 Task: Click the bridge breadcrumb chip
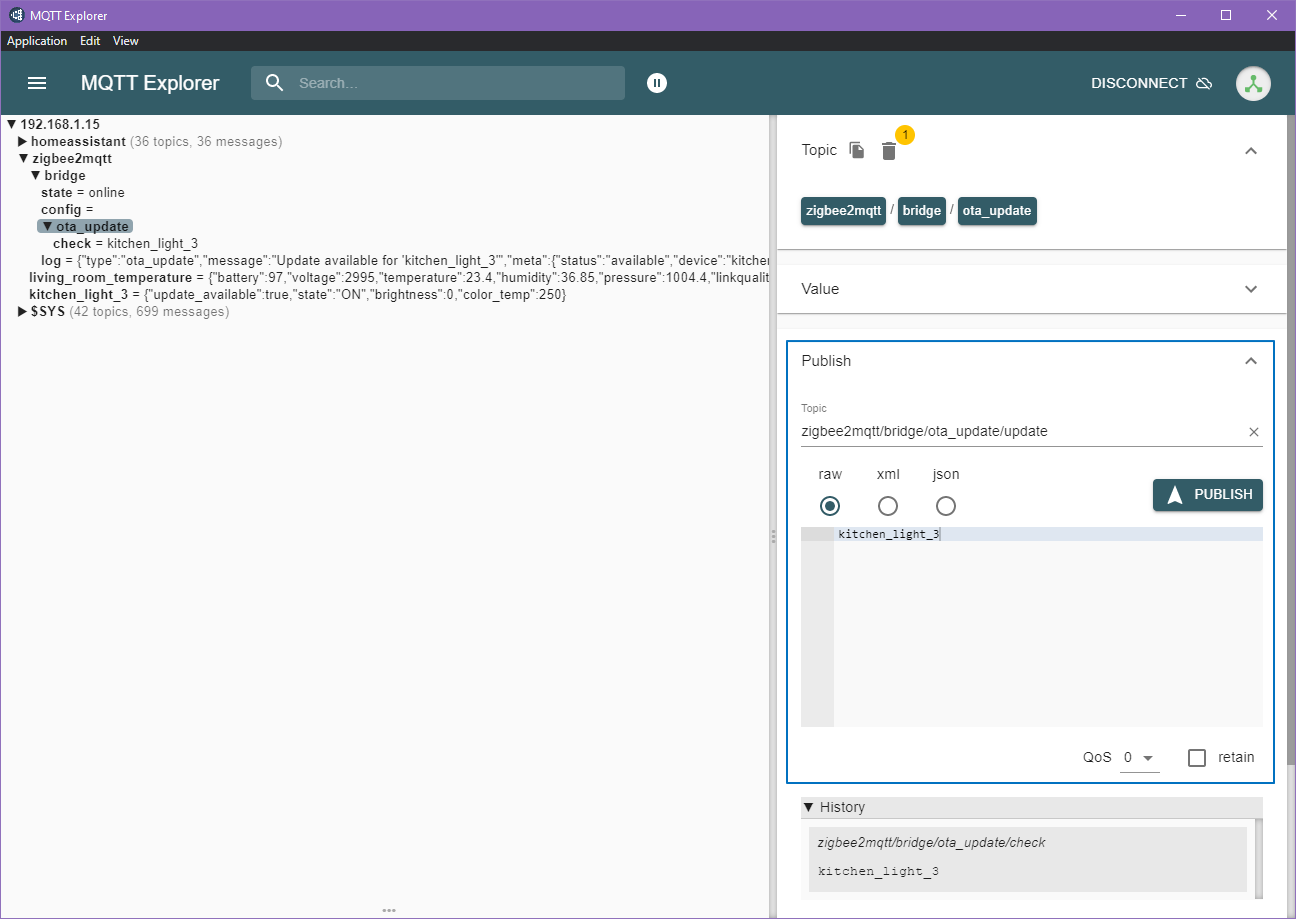point(922,211)
